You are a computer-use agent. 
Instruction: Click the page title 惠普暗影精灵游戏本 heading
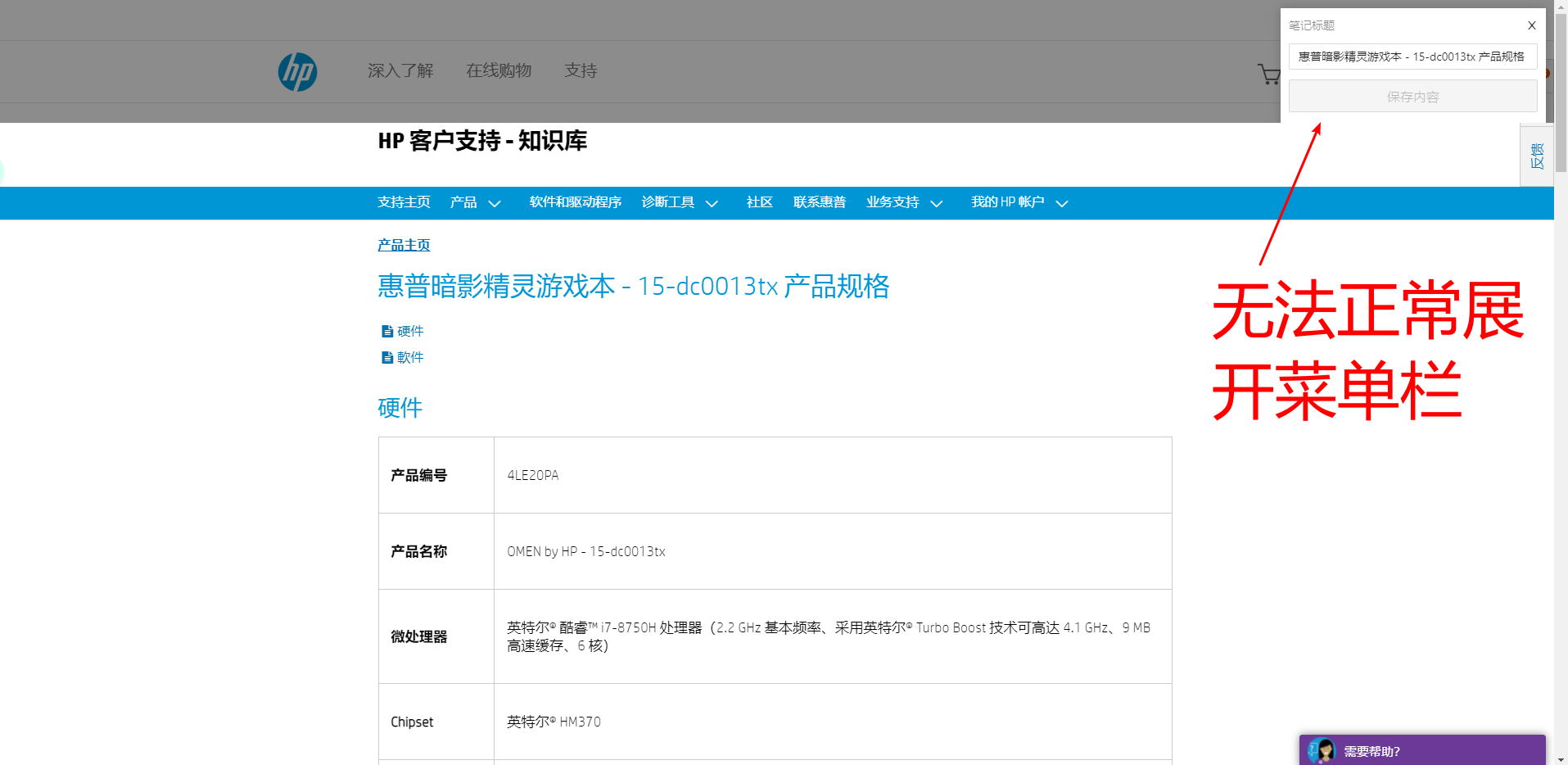(633, 286)
